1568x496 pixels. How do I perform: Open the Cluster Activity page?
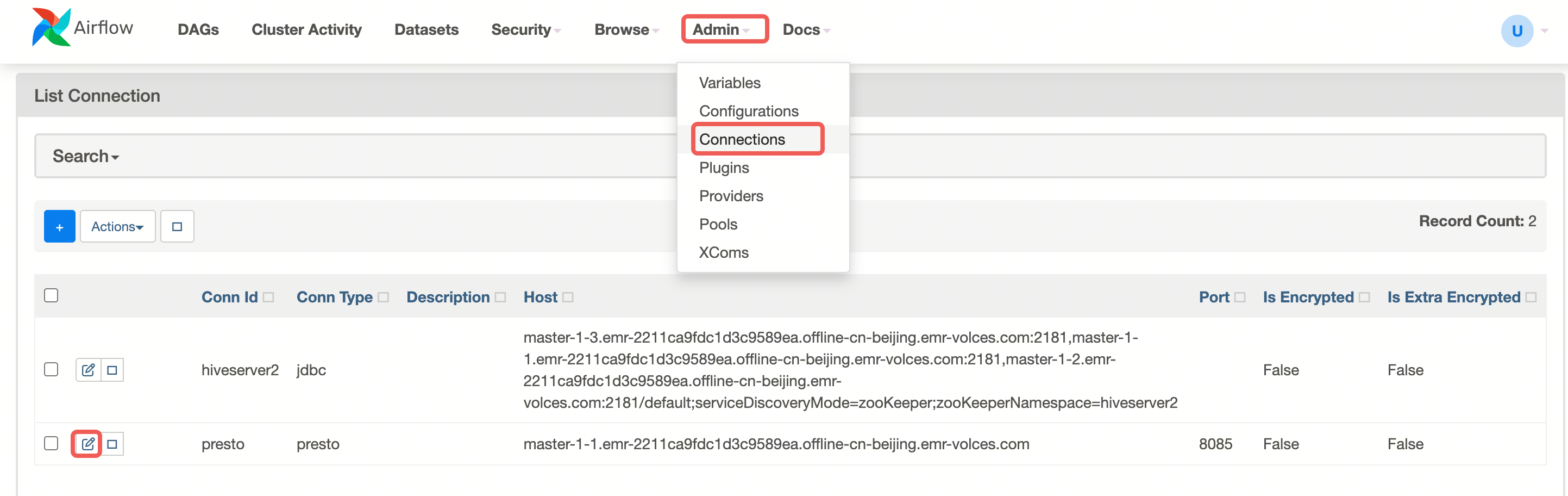click(x=306, y=29)
